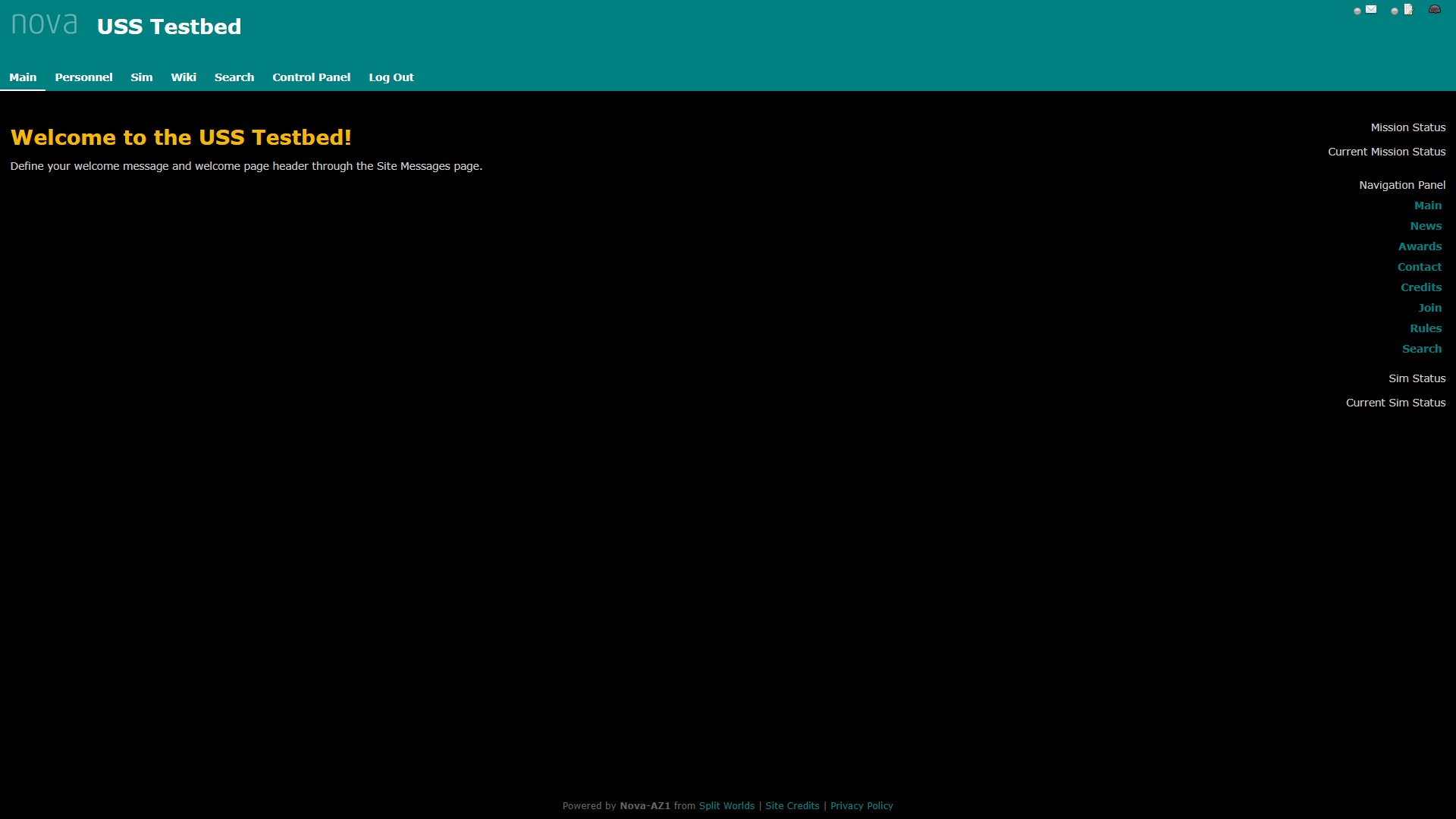Open Credits in the Navigation Panel
This screenshot has height=819, width=1456.
point(1421,287)
